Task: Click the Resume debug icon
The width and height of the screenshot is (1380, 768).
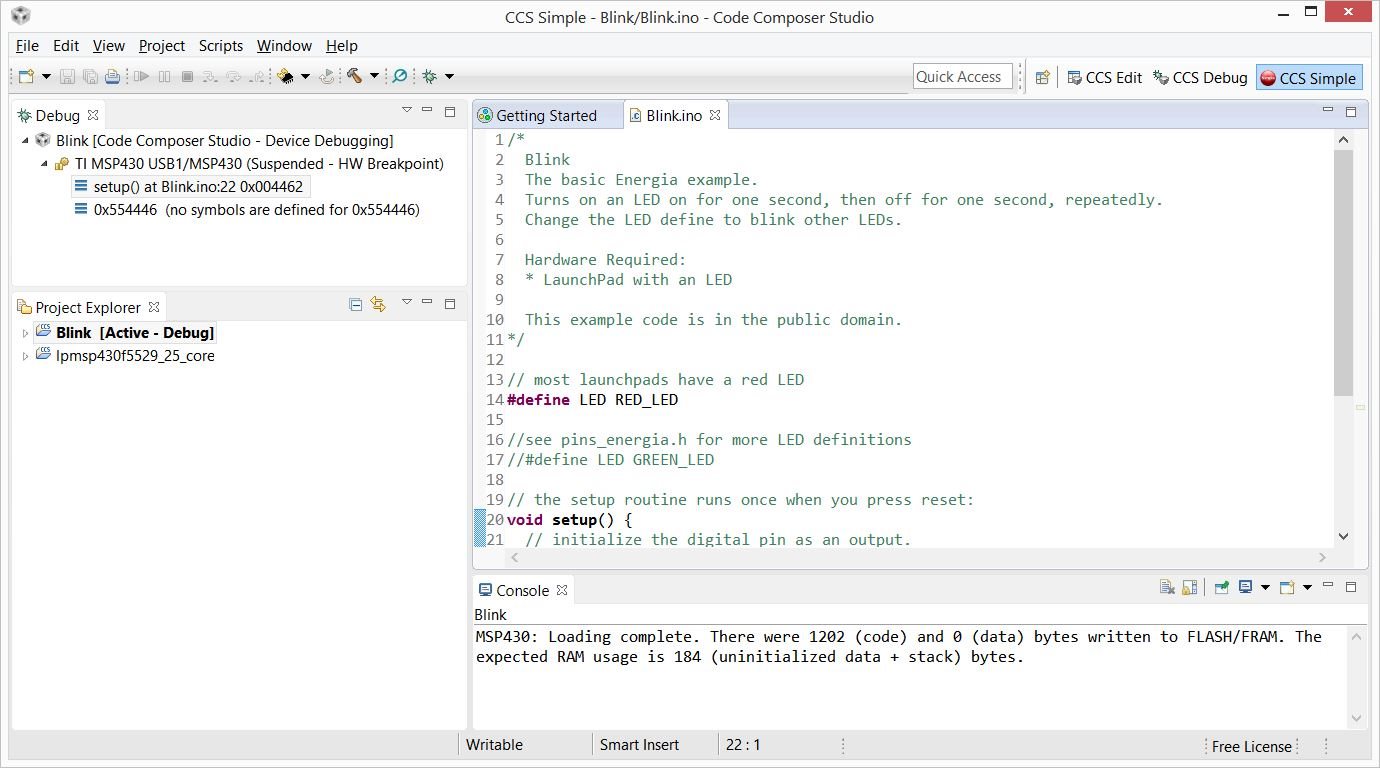Action: pyautogui.click(x=141, y=76)
